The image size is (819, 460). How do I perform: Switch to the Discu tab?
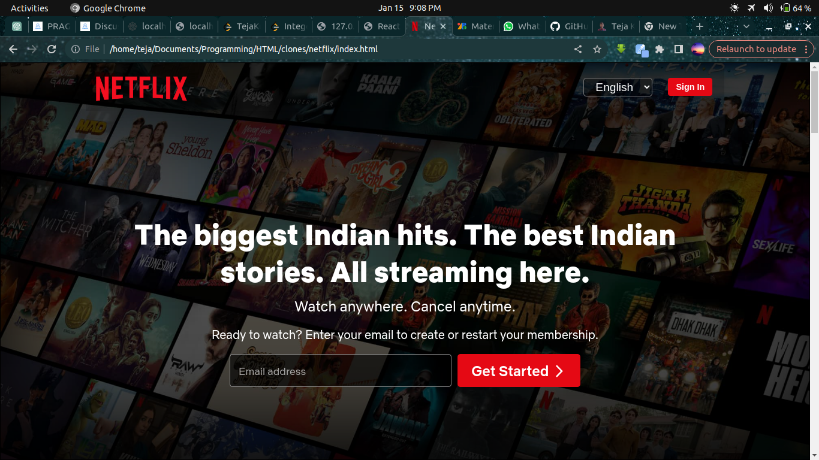pos(99,26)
